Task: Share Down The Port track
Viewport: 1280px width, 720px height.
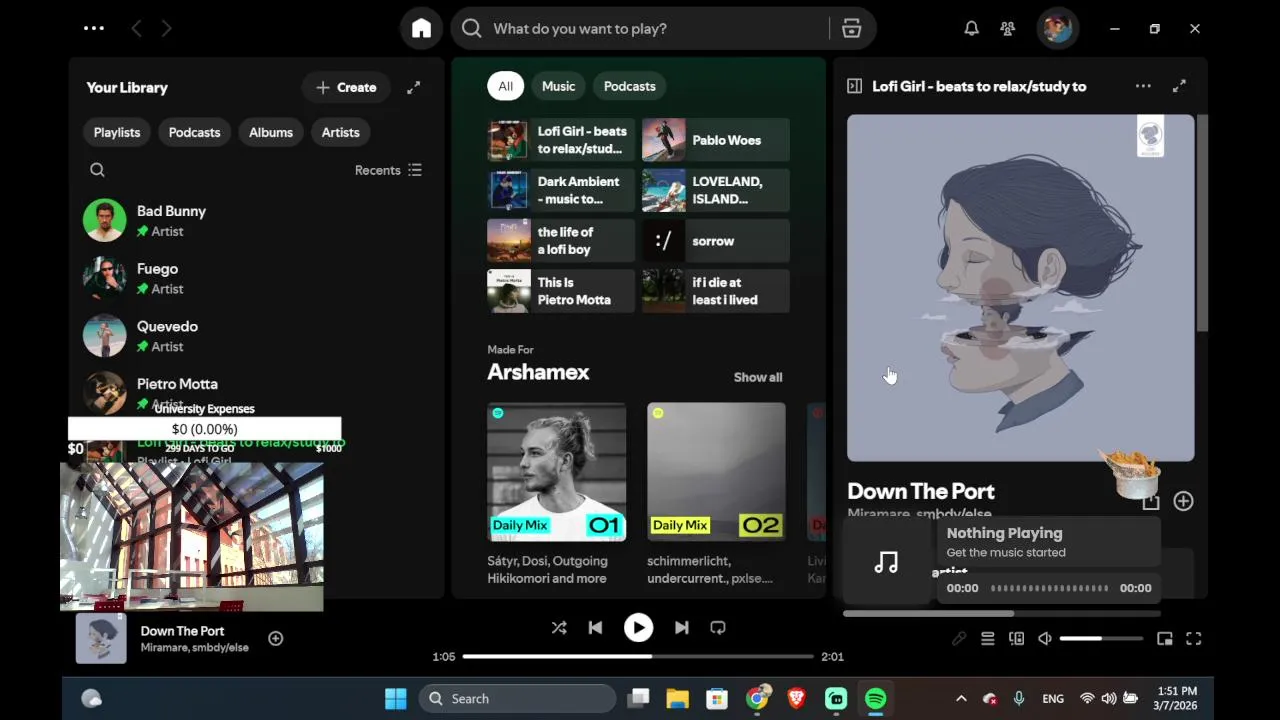Action: click(x=1150, y=502)
